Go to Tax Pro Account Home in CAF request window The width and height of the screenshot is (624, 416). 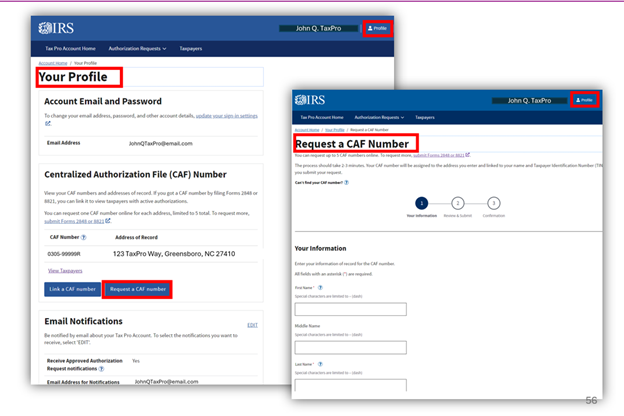point(322,117)
